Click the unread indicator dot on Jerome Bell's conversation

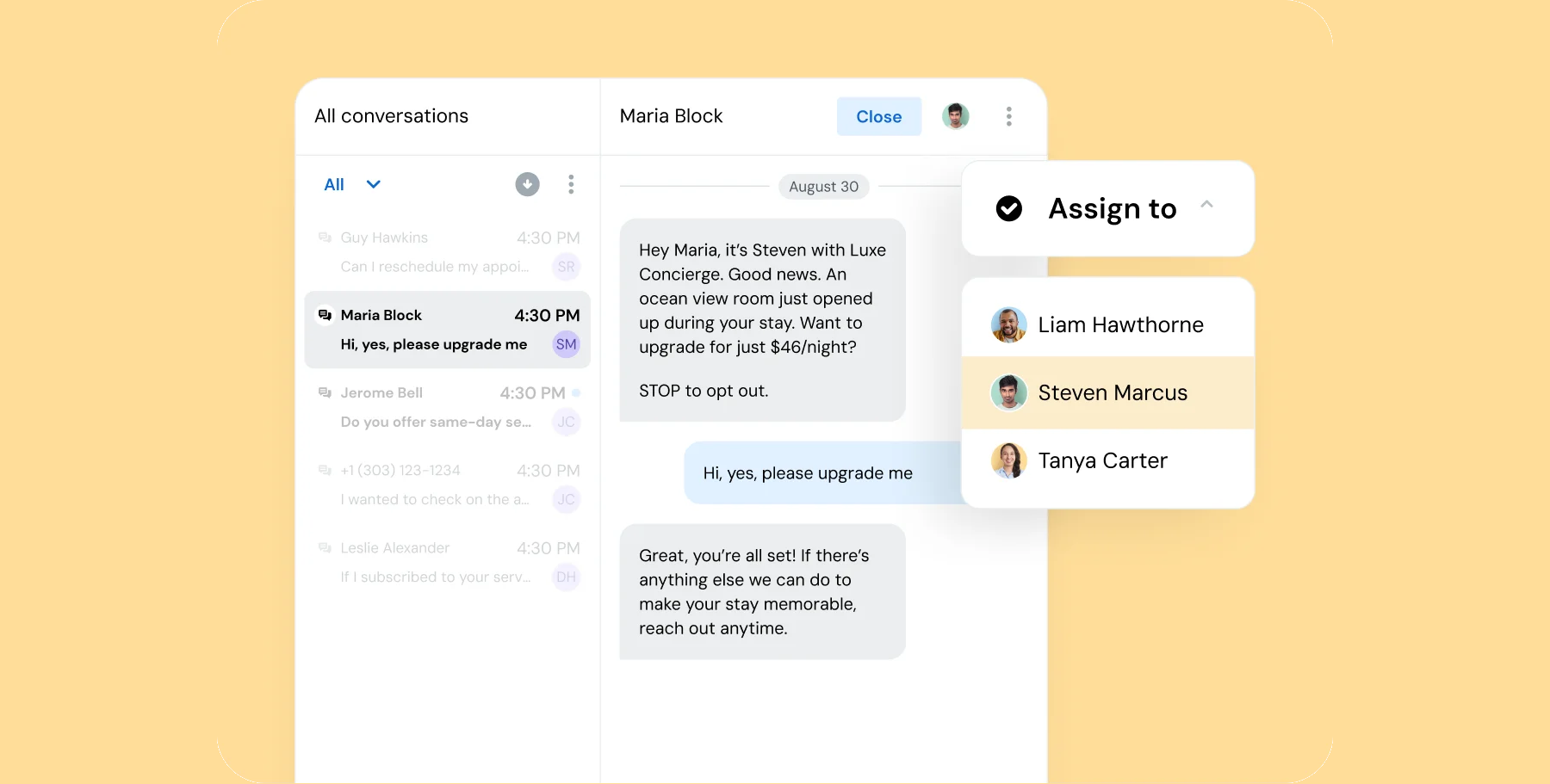(575, 392)
